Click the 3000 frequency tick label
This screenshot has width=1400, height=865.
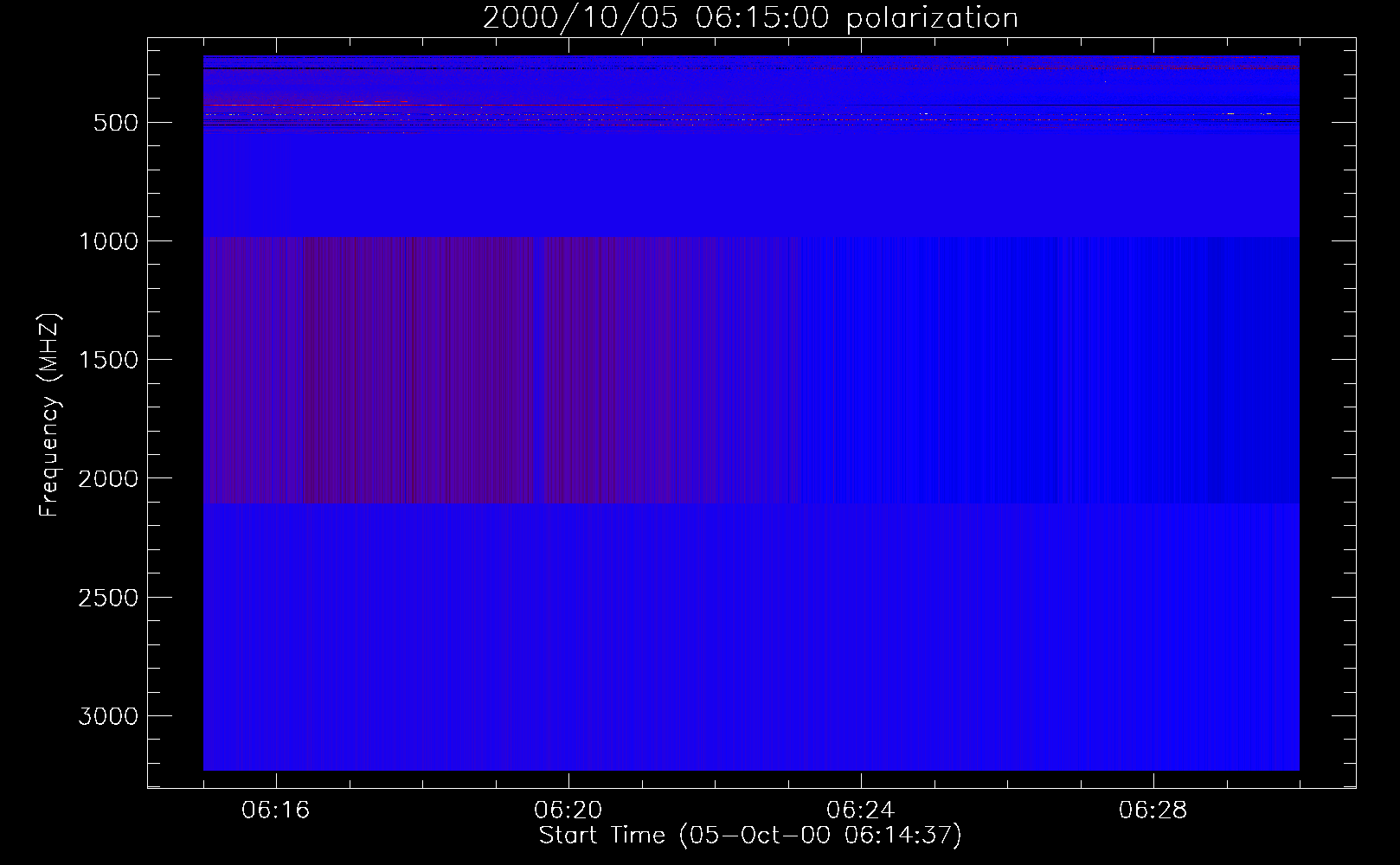tap(108, 716)
